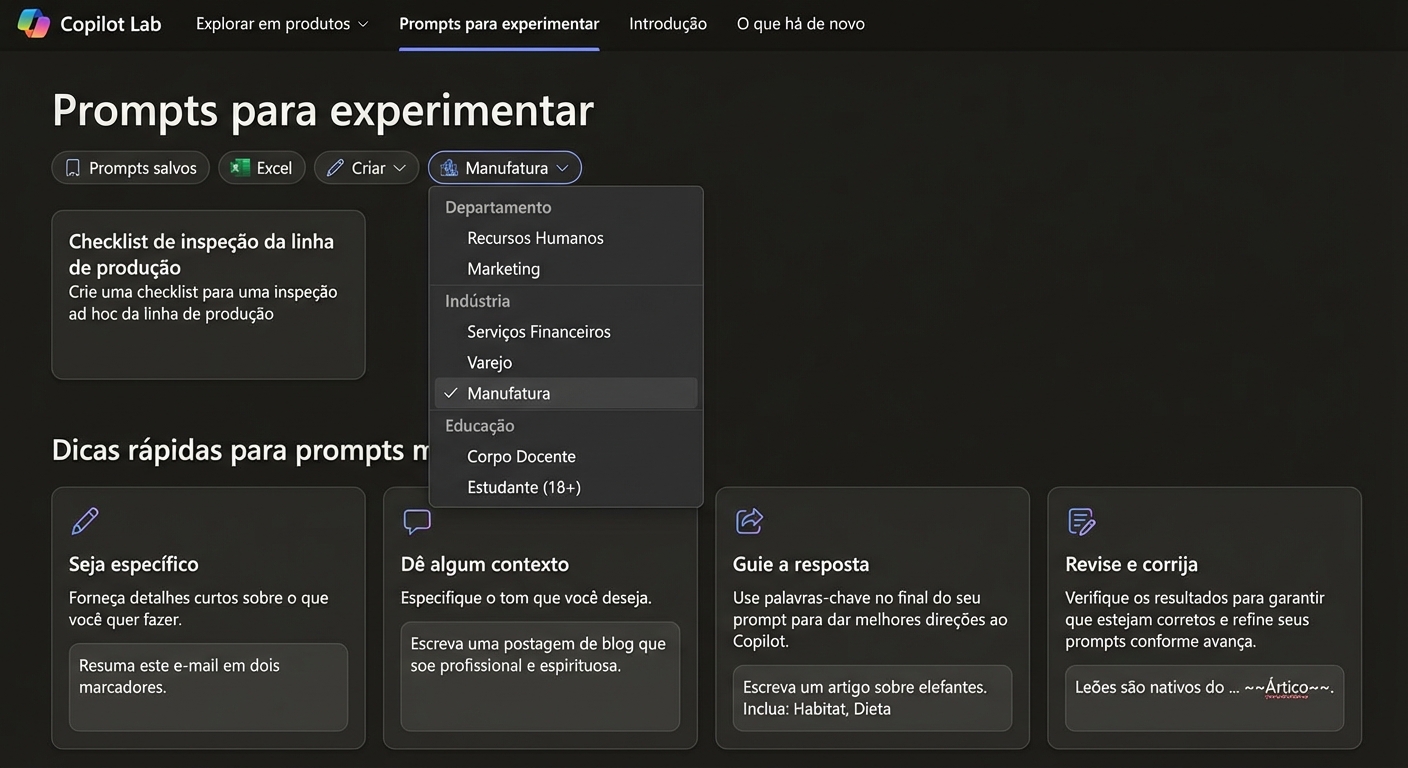The height and width of the screenshot is (768, 1408).
Task: Click the document-edit icon on Revise e corrija
Action: coord(1081,519)
